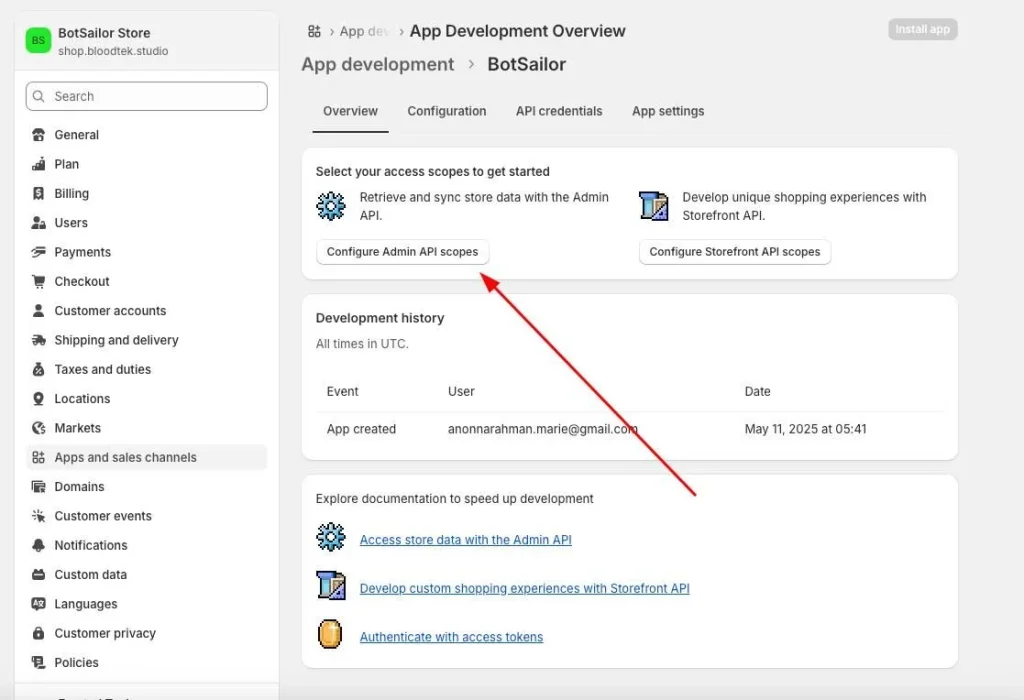Image resolution: width=1024 pixels, height=700 pixels.
Task: Open Taxes and duties settings
Action: pyautogui.click(x=146, y=370)
